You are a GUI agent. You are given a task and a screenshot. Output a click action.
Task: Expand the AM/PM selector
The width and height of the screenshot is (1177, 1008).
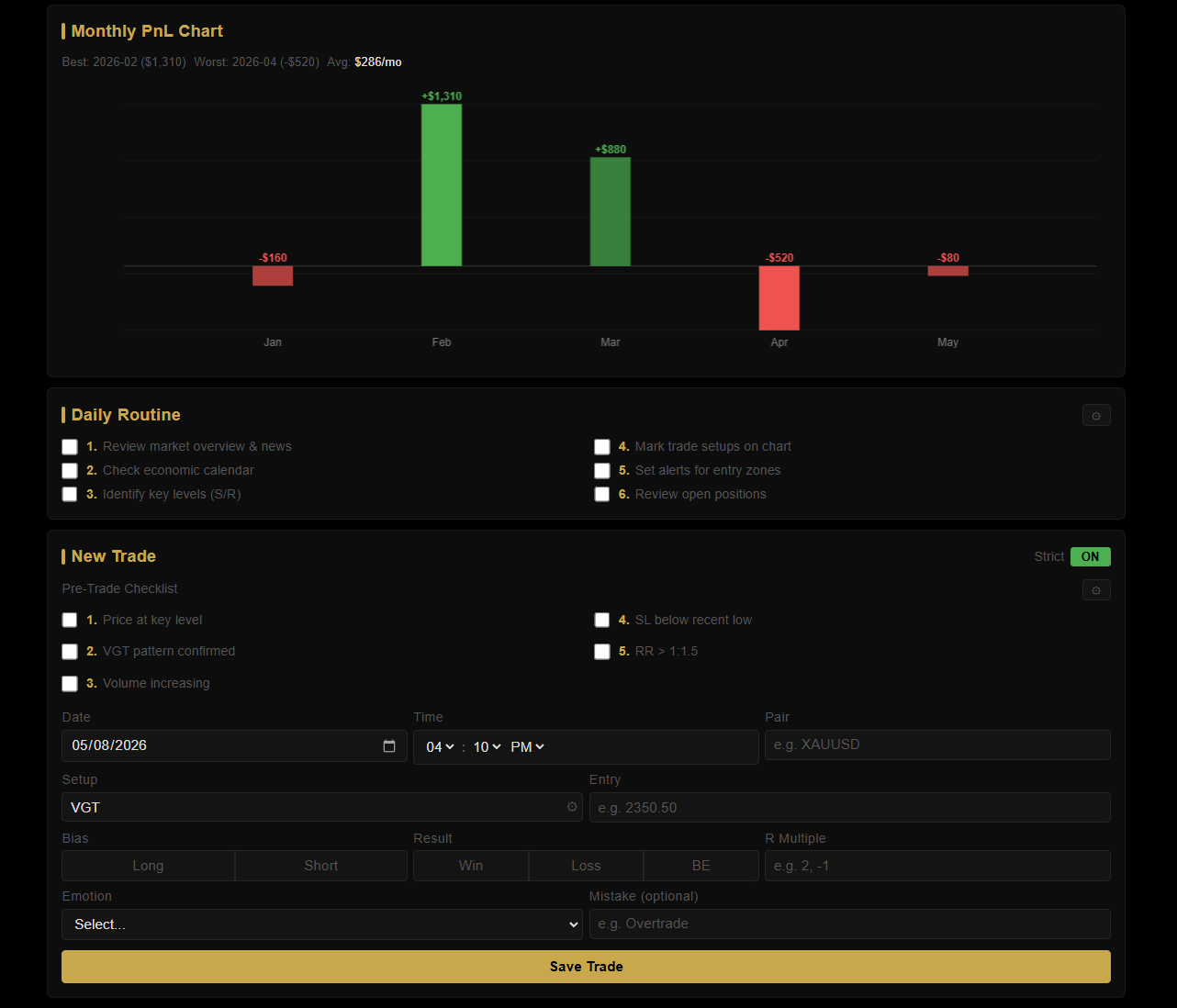tap(527, 747)
